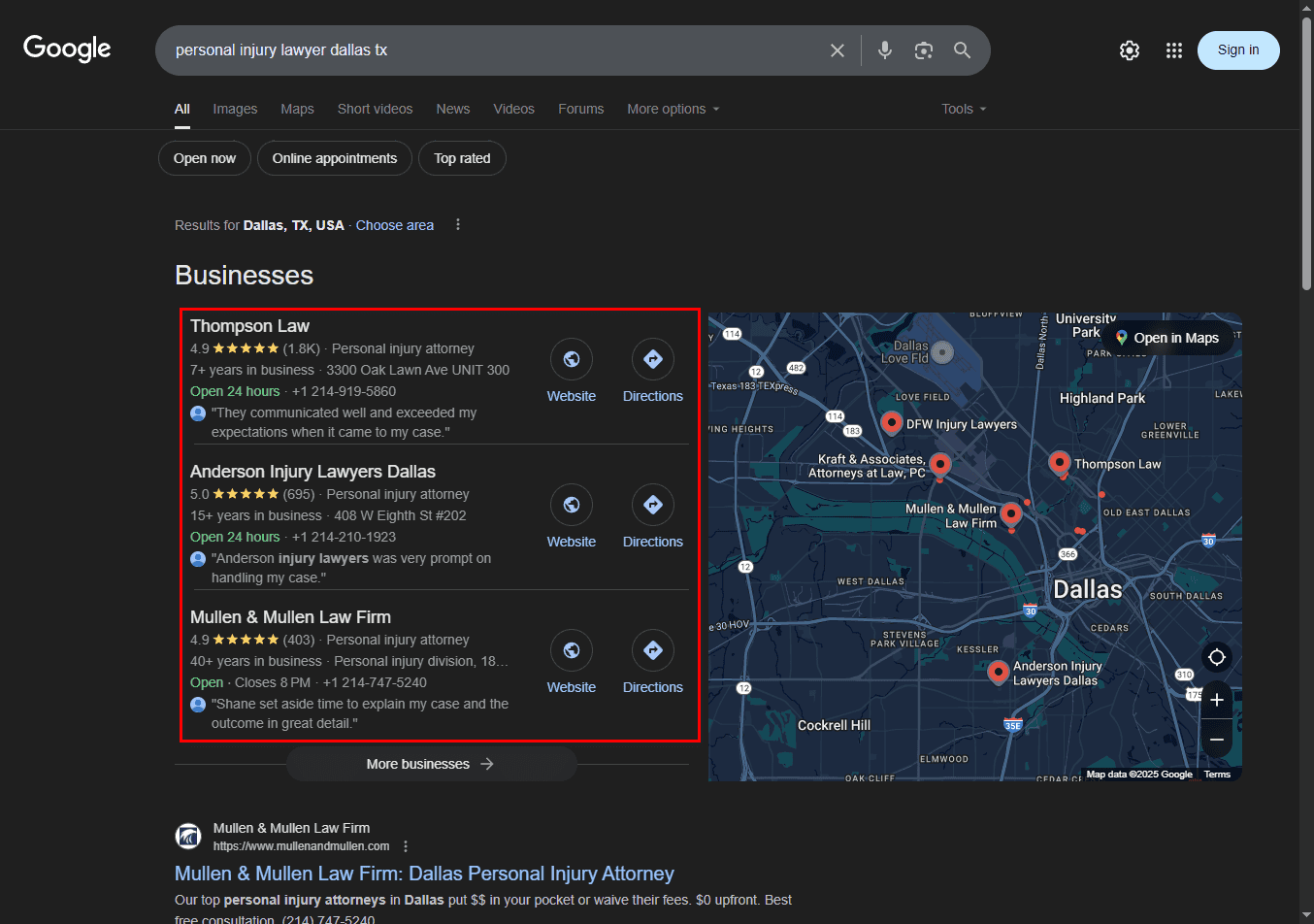This screenshot has width=1314, height=924.
Task: Click Mullen & Mullen site favicon
Action: 188,836
